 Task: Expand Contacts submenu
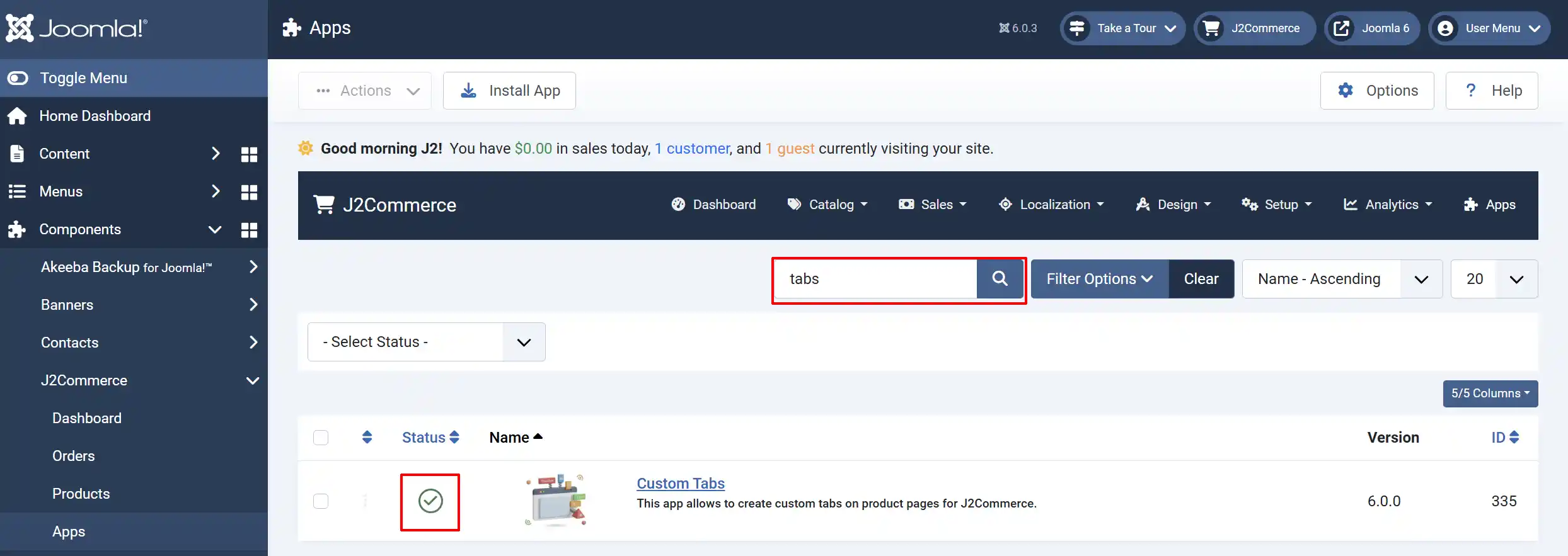coord(253,343)
